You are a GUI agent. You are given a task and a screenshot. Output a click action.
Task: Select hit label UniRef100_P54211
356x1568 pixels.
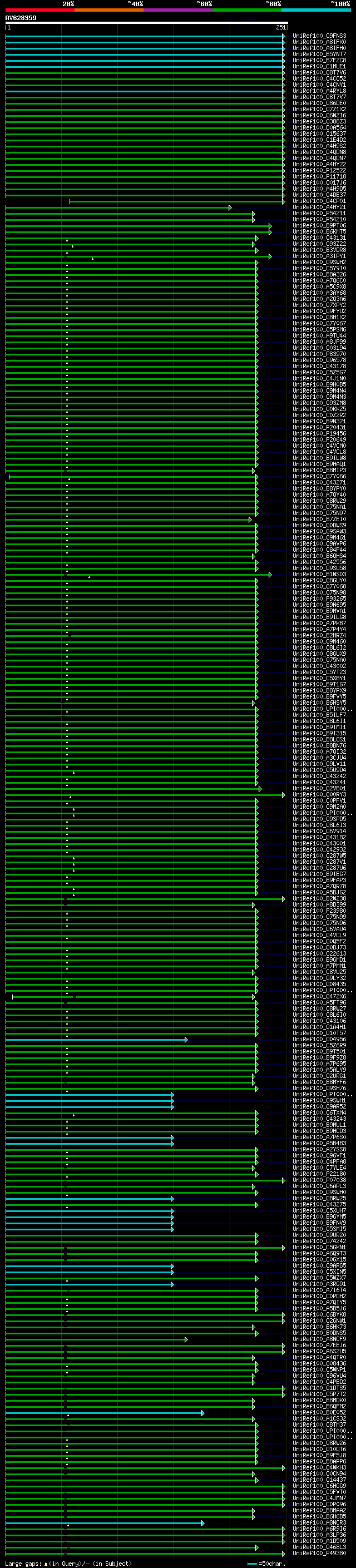click(319, 214)
